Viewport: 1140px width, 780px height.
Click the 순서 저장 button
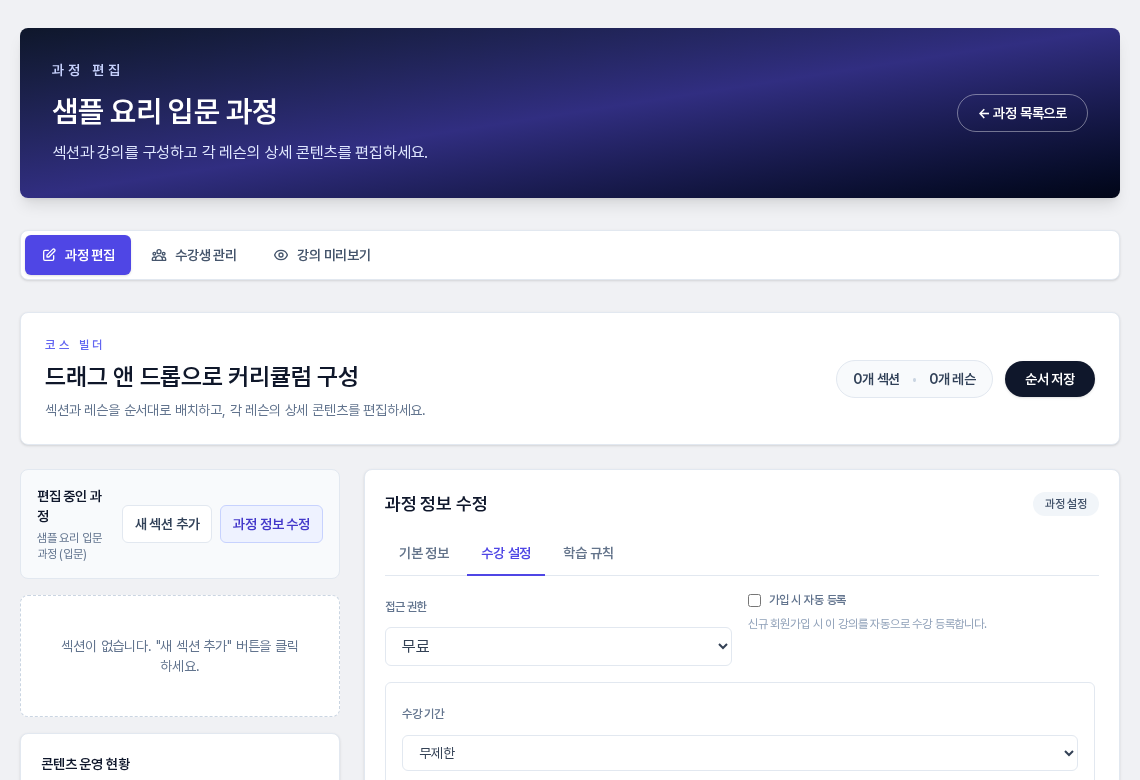1050,379
